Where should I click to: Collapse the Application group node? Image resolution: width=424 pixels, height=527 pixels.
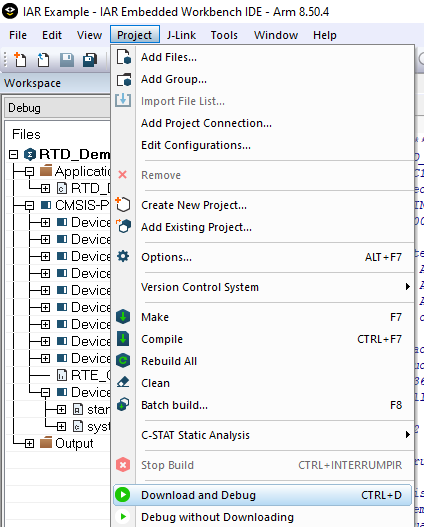29,172
